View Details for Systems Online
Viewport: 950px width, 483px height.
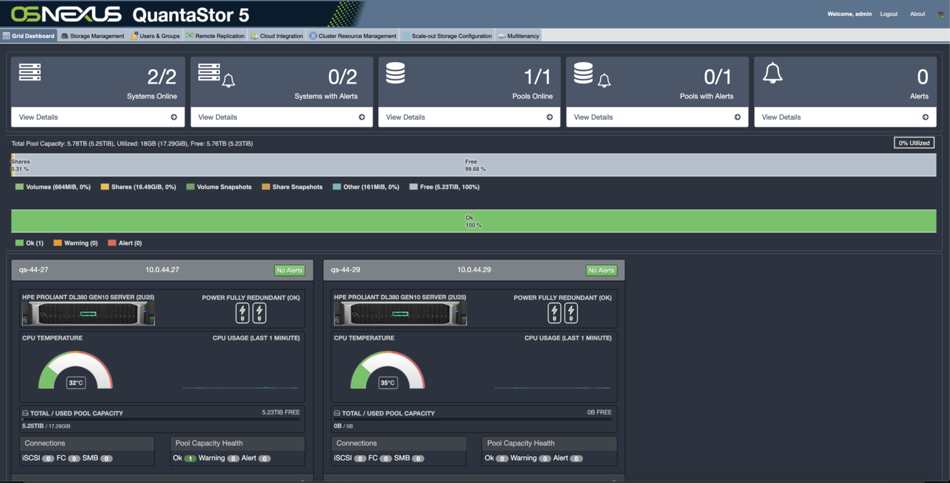pos(38,117)
